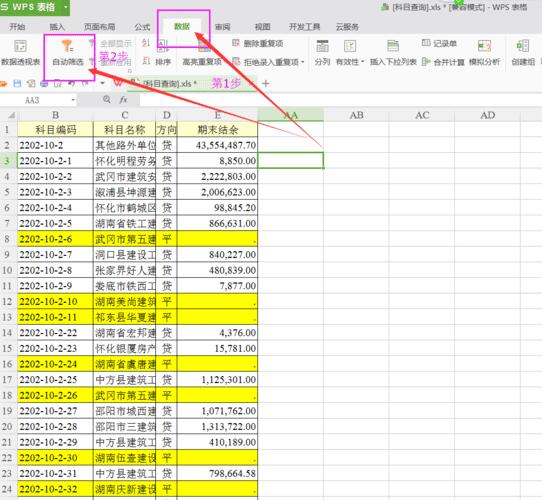Switch to the 审阅 tab
542x500 pixels.
point(223,27)
